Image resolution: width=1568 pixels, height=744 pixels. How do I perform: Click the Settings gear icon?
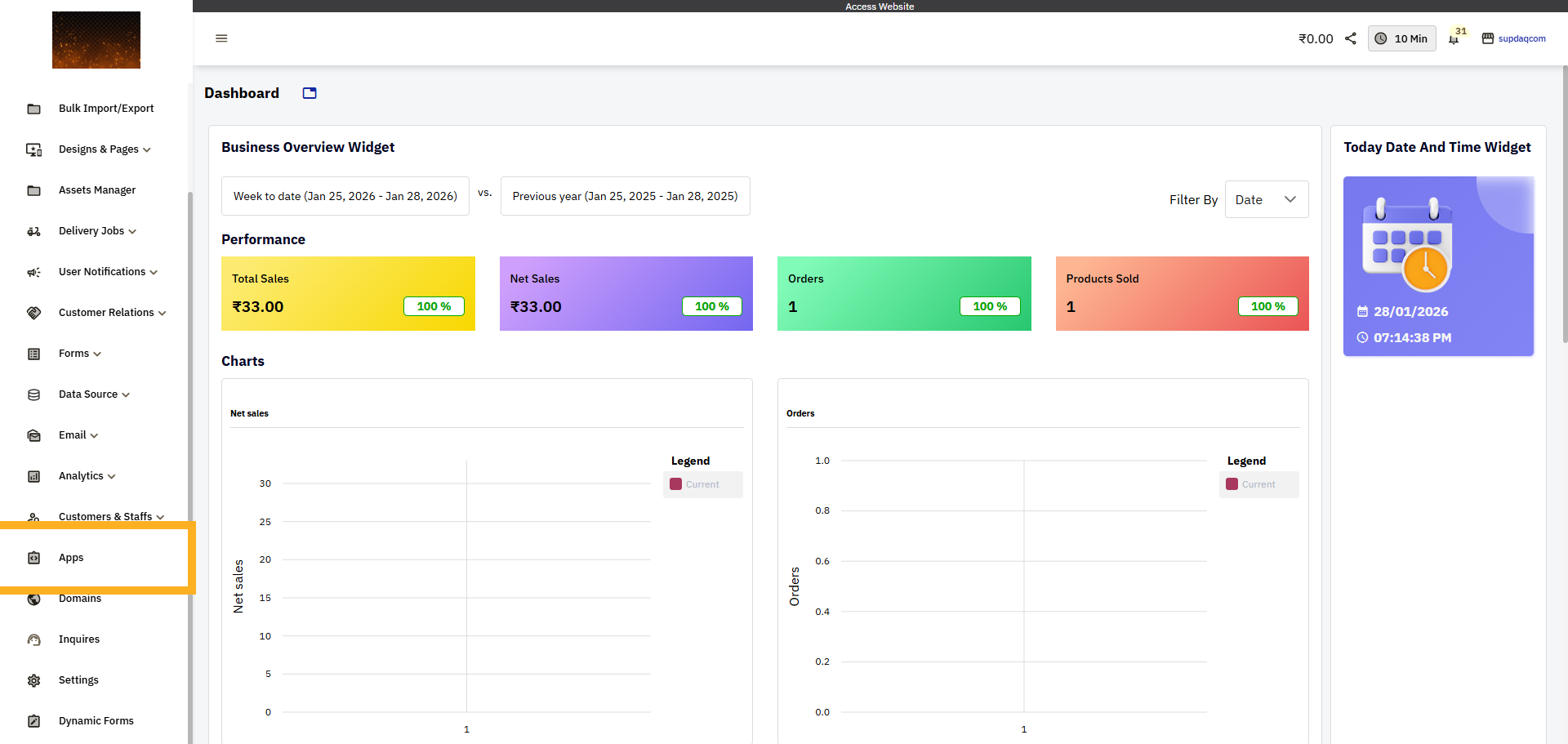[33, 680]
